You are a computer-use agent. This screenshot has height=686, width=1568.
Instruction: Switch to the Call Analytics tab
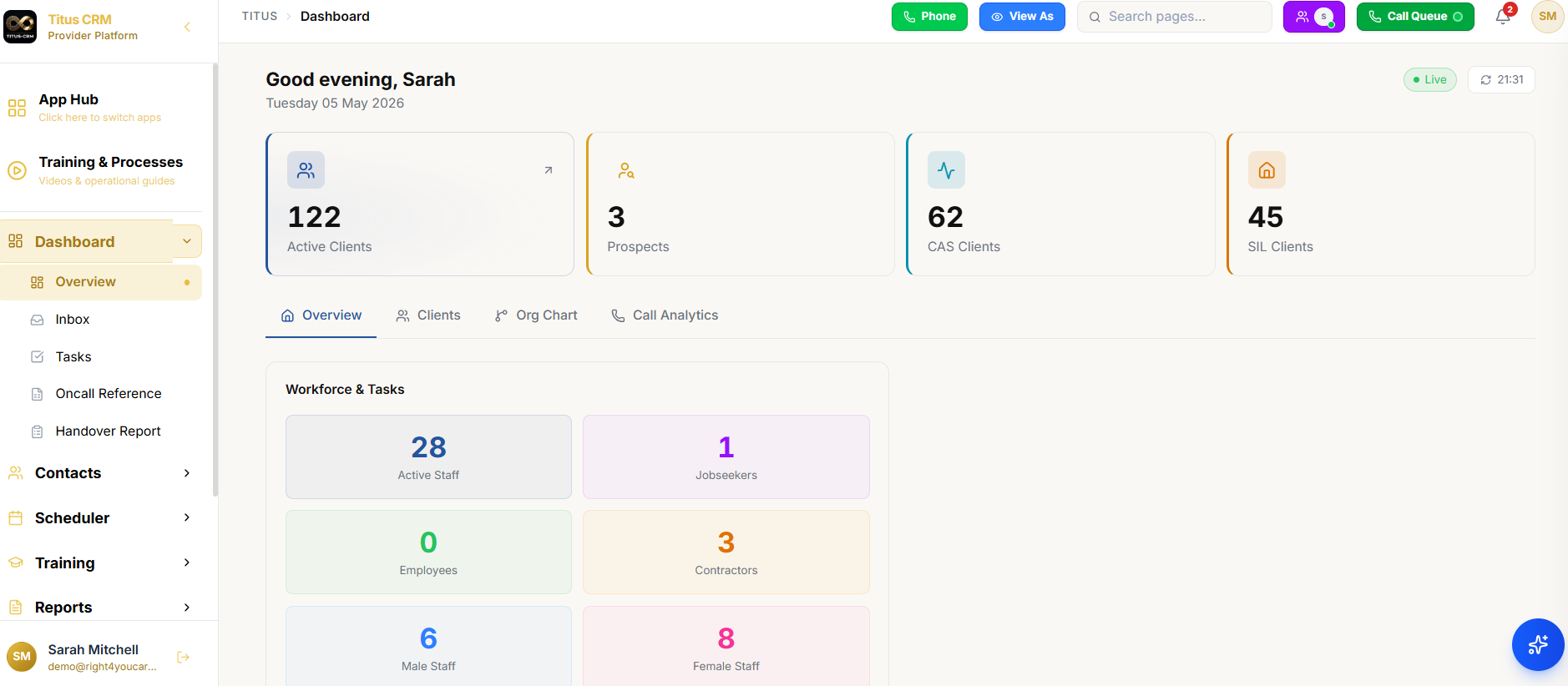point(665,315)
